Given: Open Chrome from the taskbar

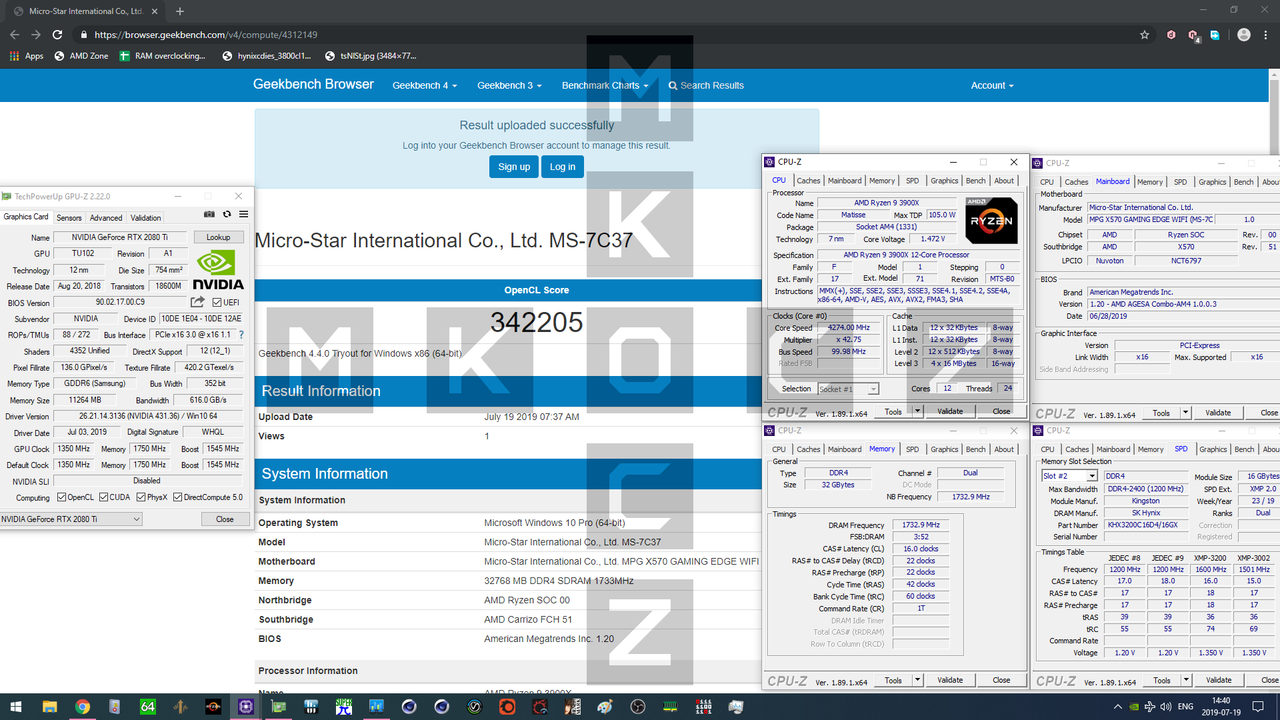Looking at the screenshot, I should tap(82, 707).
